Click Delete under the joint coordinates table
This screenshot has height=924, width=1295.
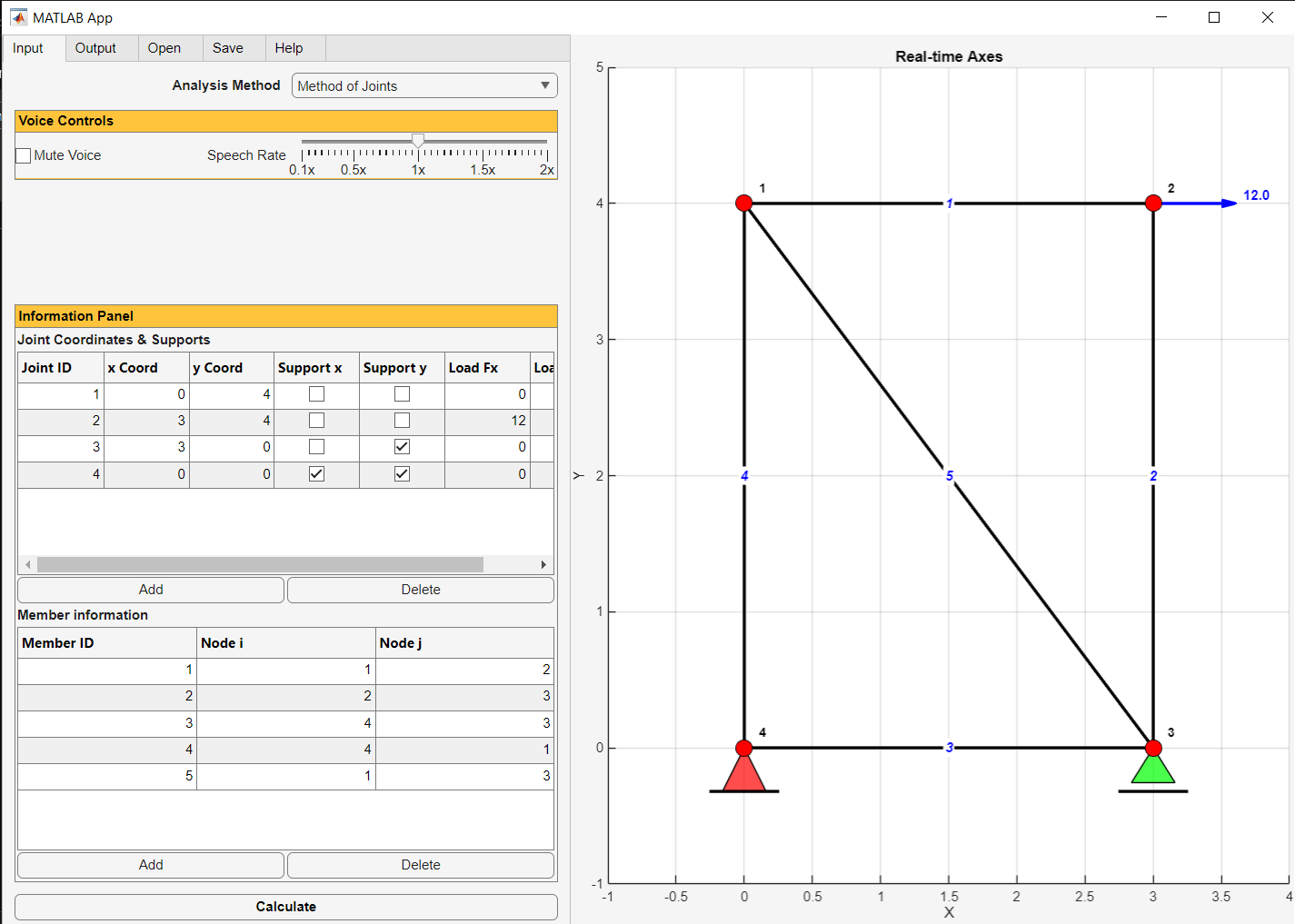coord(421,590)
